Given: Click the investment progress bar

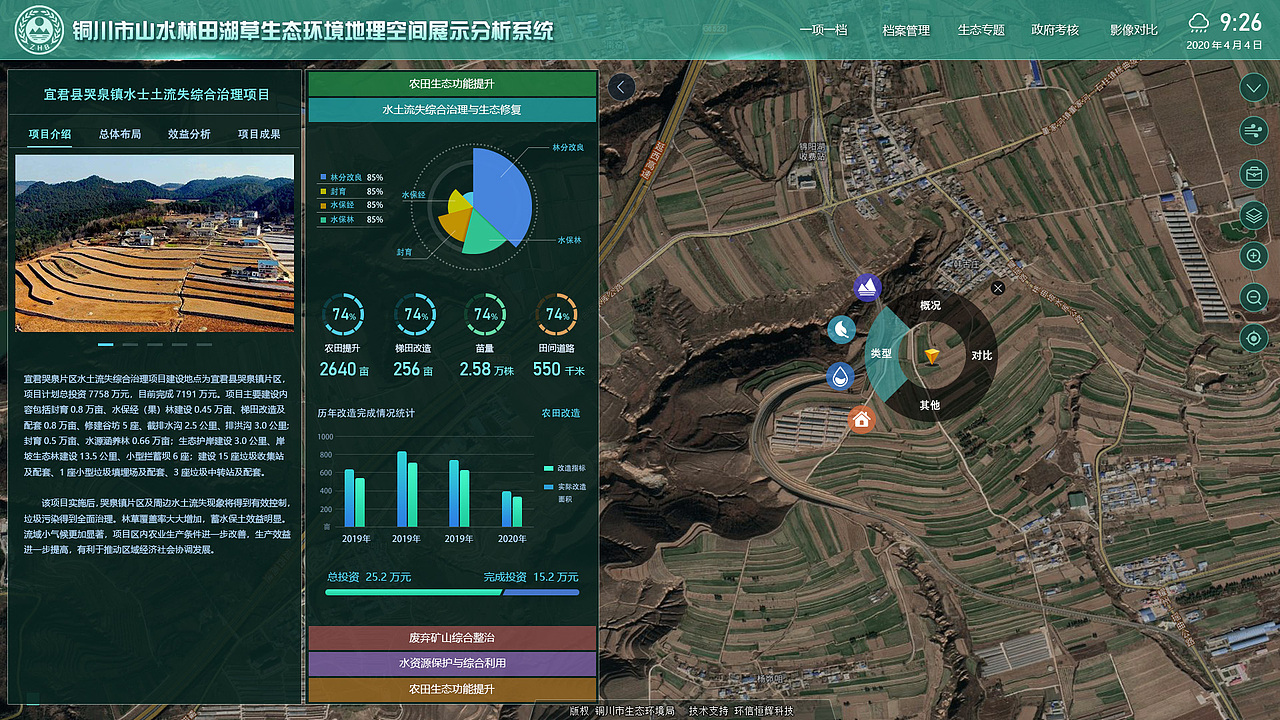Looking at the screenshot, I should [452, 593].
